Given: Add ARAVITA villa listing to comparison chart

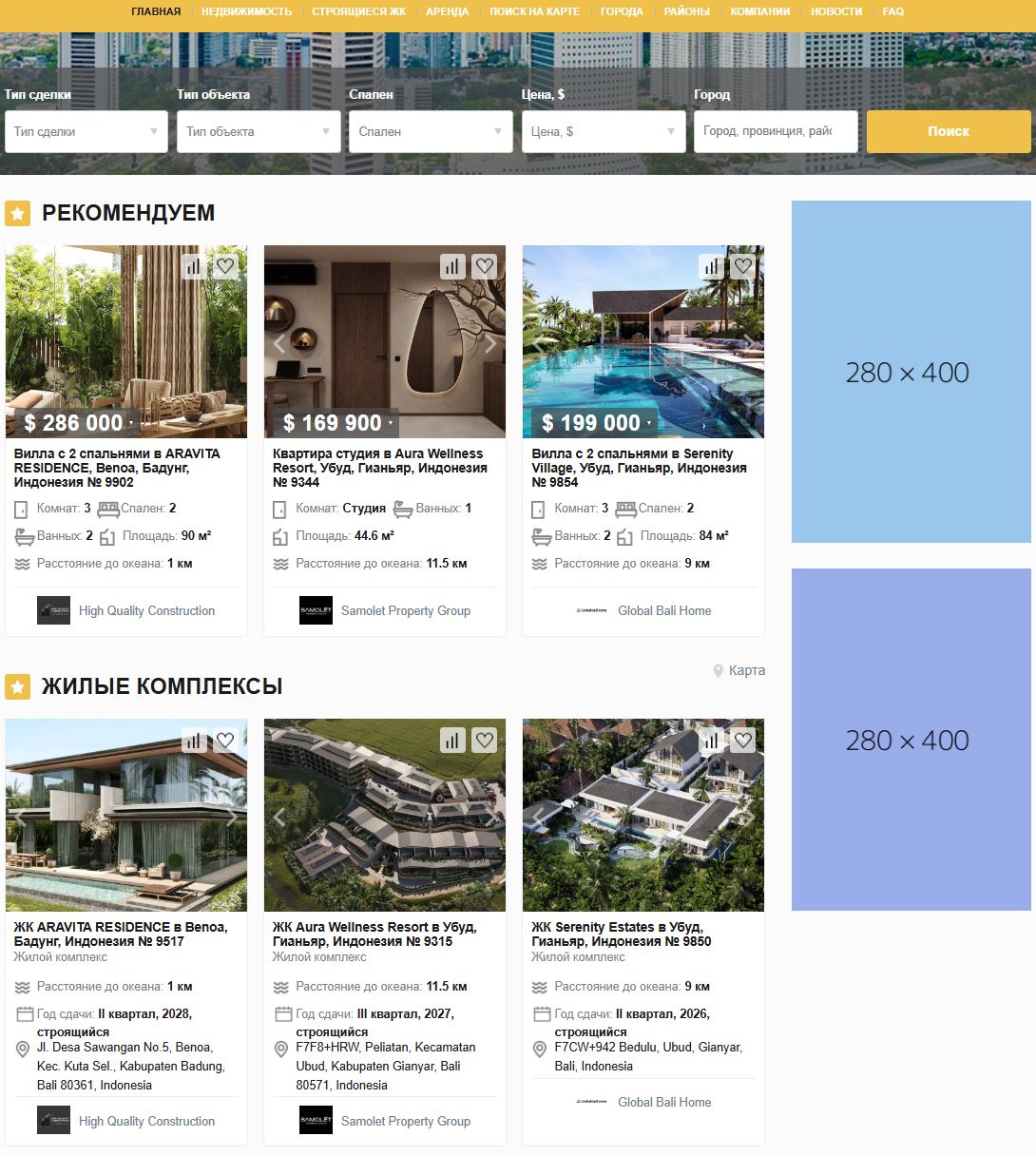Looking at the screenshot, I should (194, 266).
